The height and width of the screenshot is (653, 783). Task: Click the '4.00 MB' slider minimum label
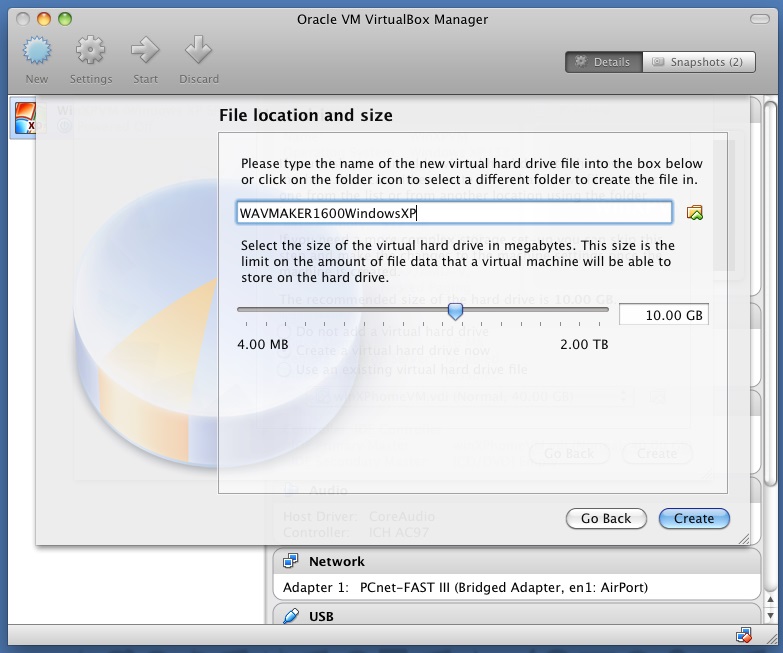[263, 344]
